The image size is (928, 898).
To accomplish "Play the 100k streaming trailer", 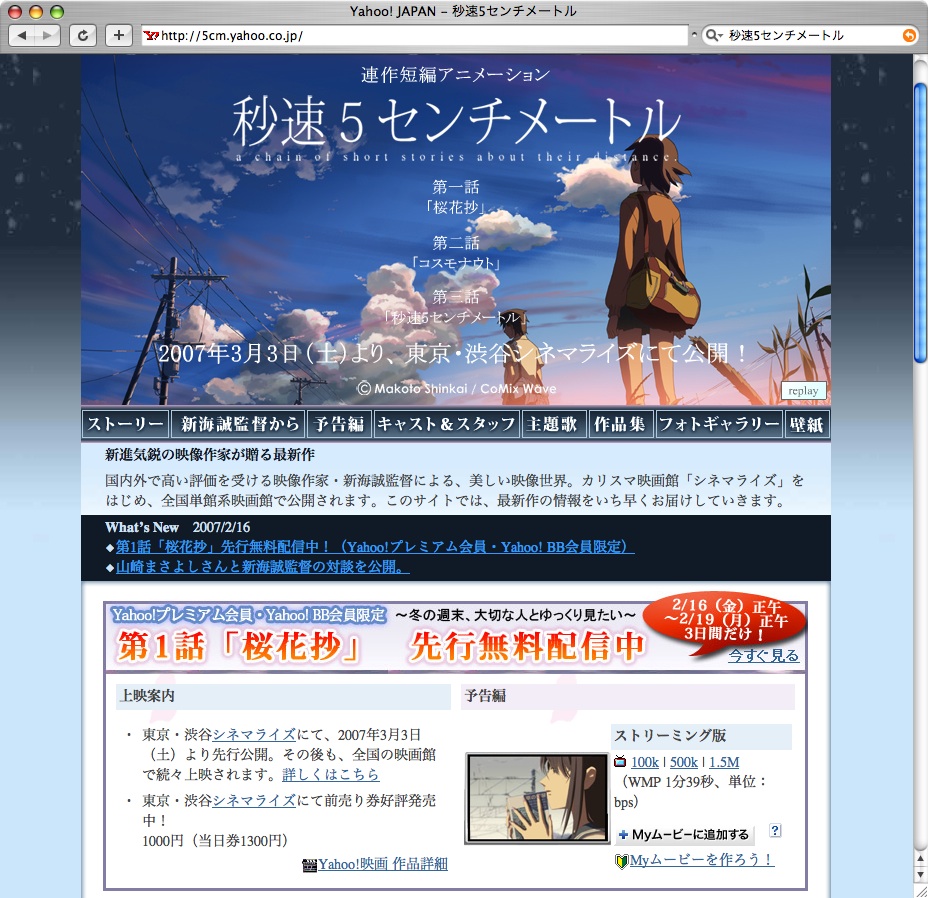I will [645, 762].
